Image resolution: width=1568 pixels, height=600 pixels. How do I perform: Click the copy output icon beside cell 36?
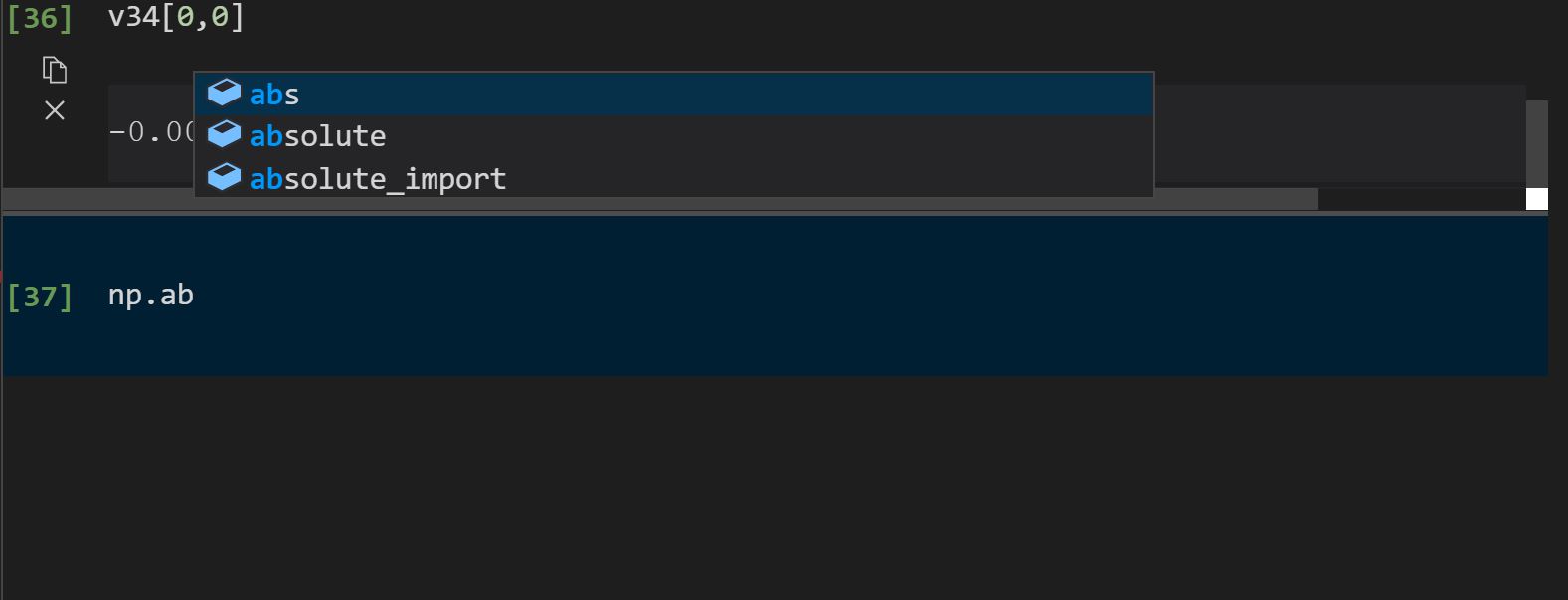coord(55,70)
